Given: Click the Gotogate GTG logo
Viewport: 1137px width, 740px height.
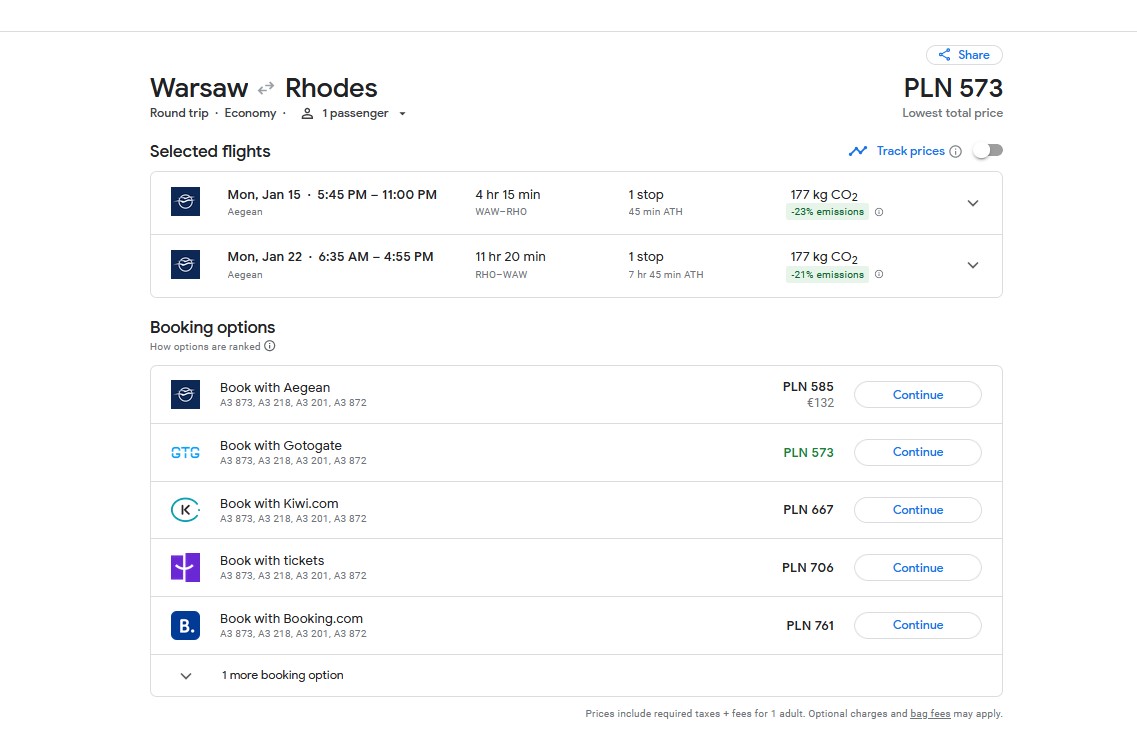Looking at the screenshot, I should [x=186, y=453].
